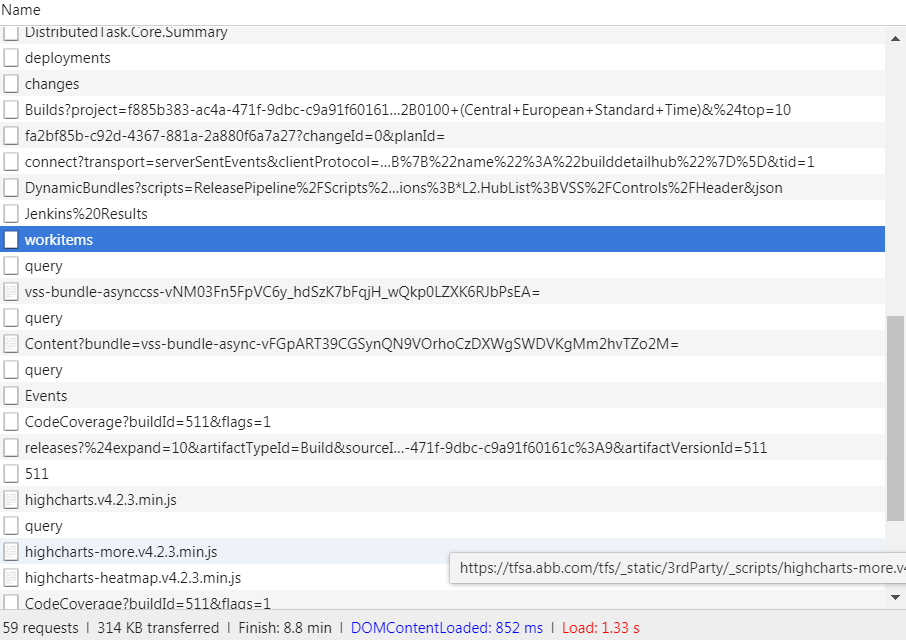Toggle the checkbox beside the deployments request
The height and width of the screenshot is (640, 906).
click(x=10, y=57)
